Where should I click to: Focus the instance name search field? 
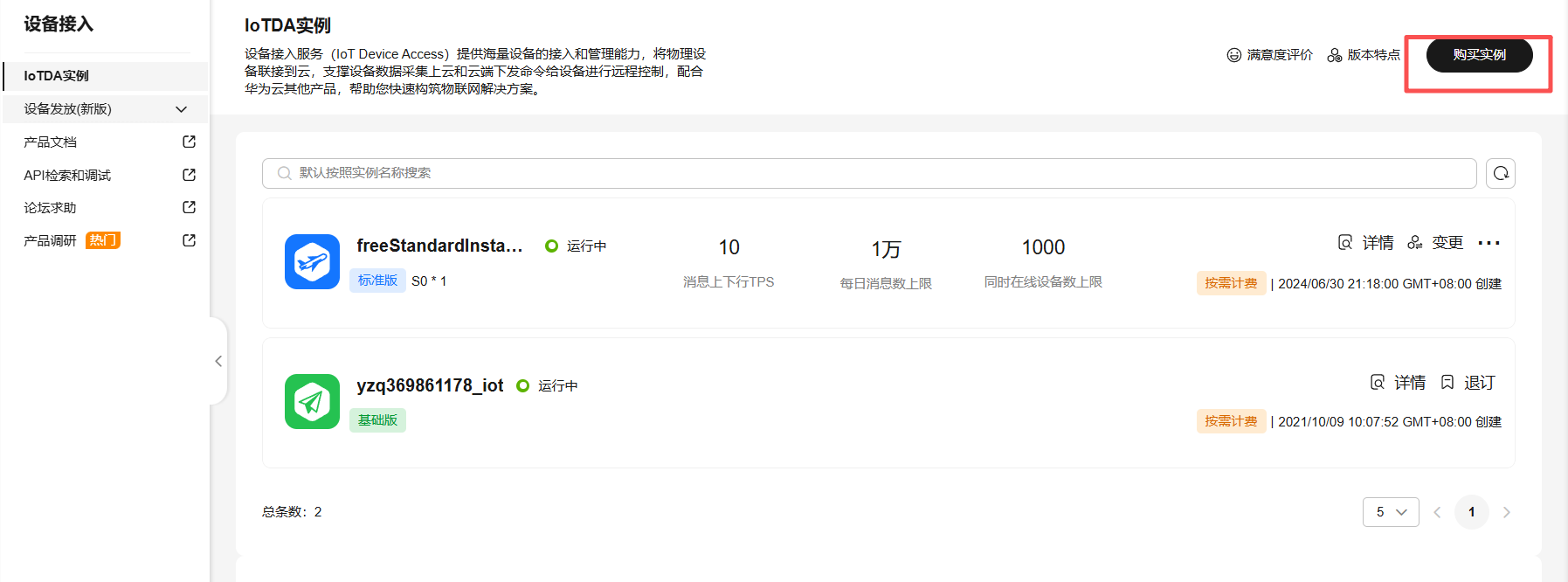click(x=869, y=173)
